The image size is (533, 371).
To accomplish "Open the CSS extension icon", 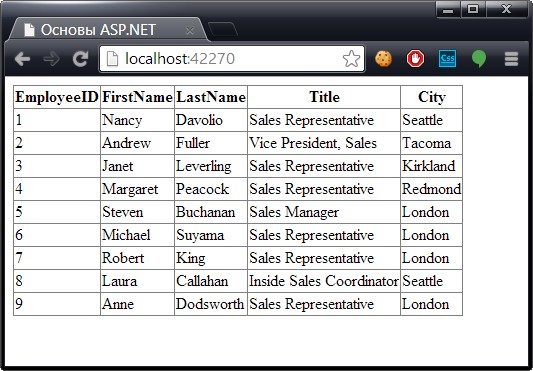I will [447, 58].
